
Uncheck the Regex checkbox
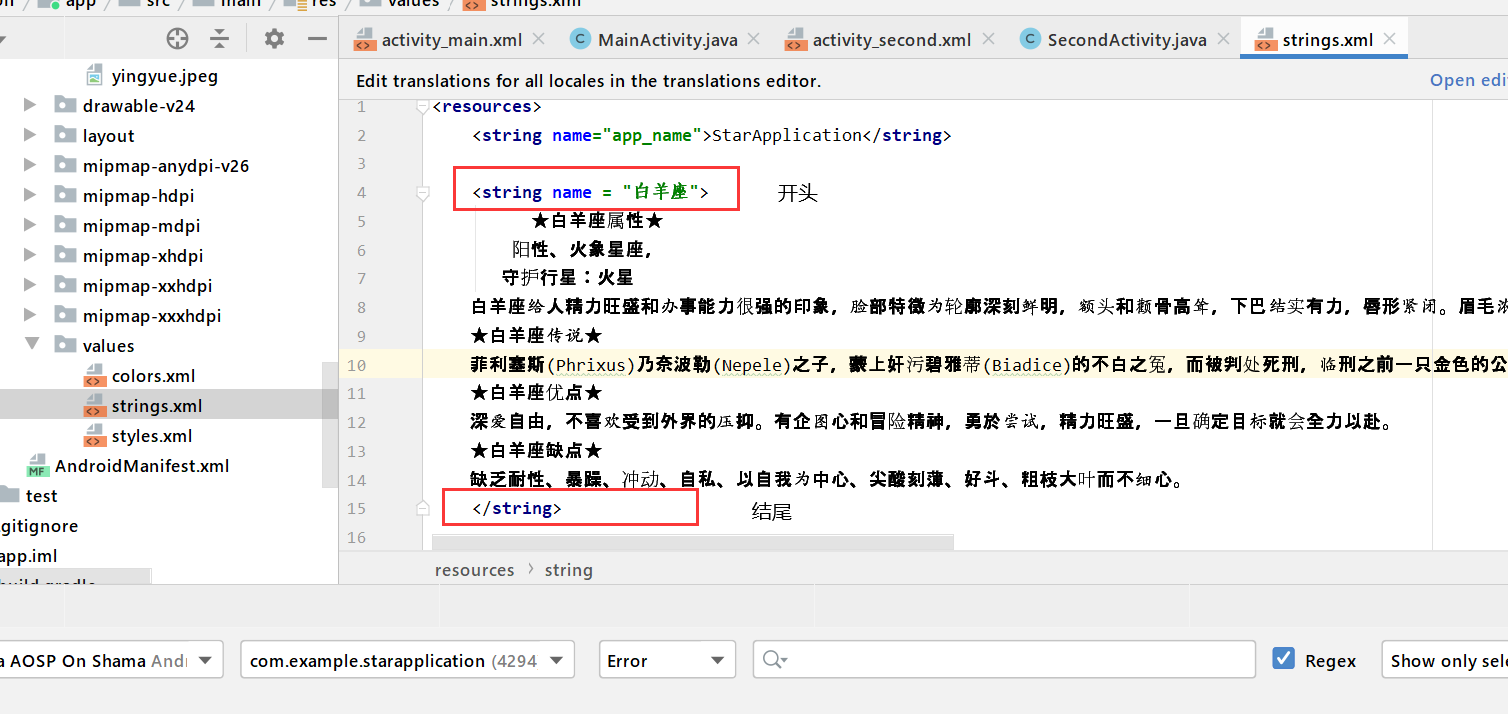pyautogui.click(x=1283, y=658)
